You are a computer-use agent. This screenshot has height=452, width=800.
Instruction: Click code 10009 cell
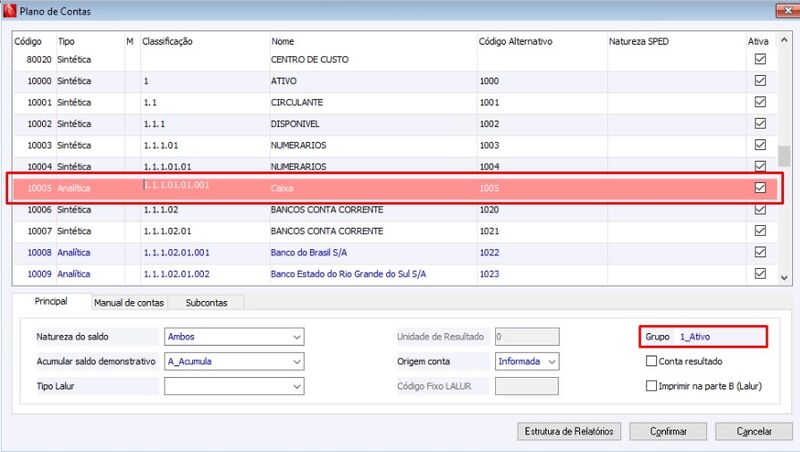tap(39, 274)
